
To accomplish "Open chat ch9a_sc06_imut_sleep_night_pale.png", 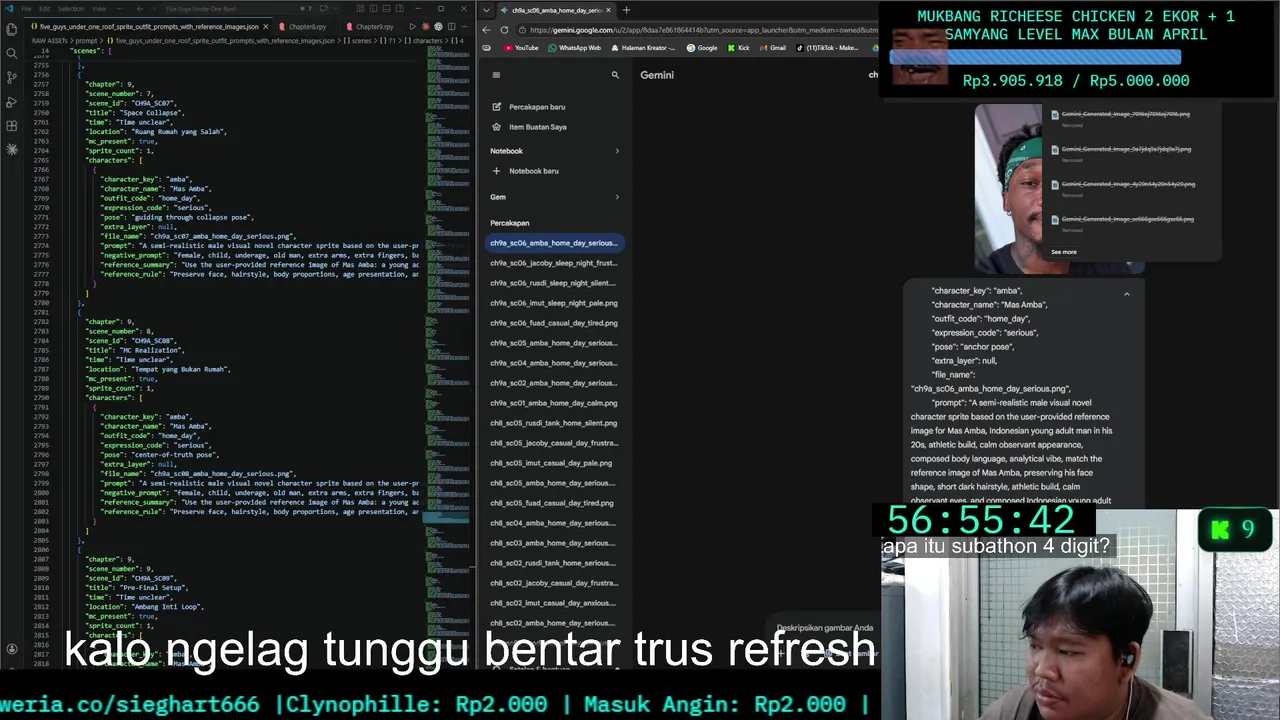I will click(x=553, y=303).
